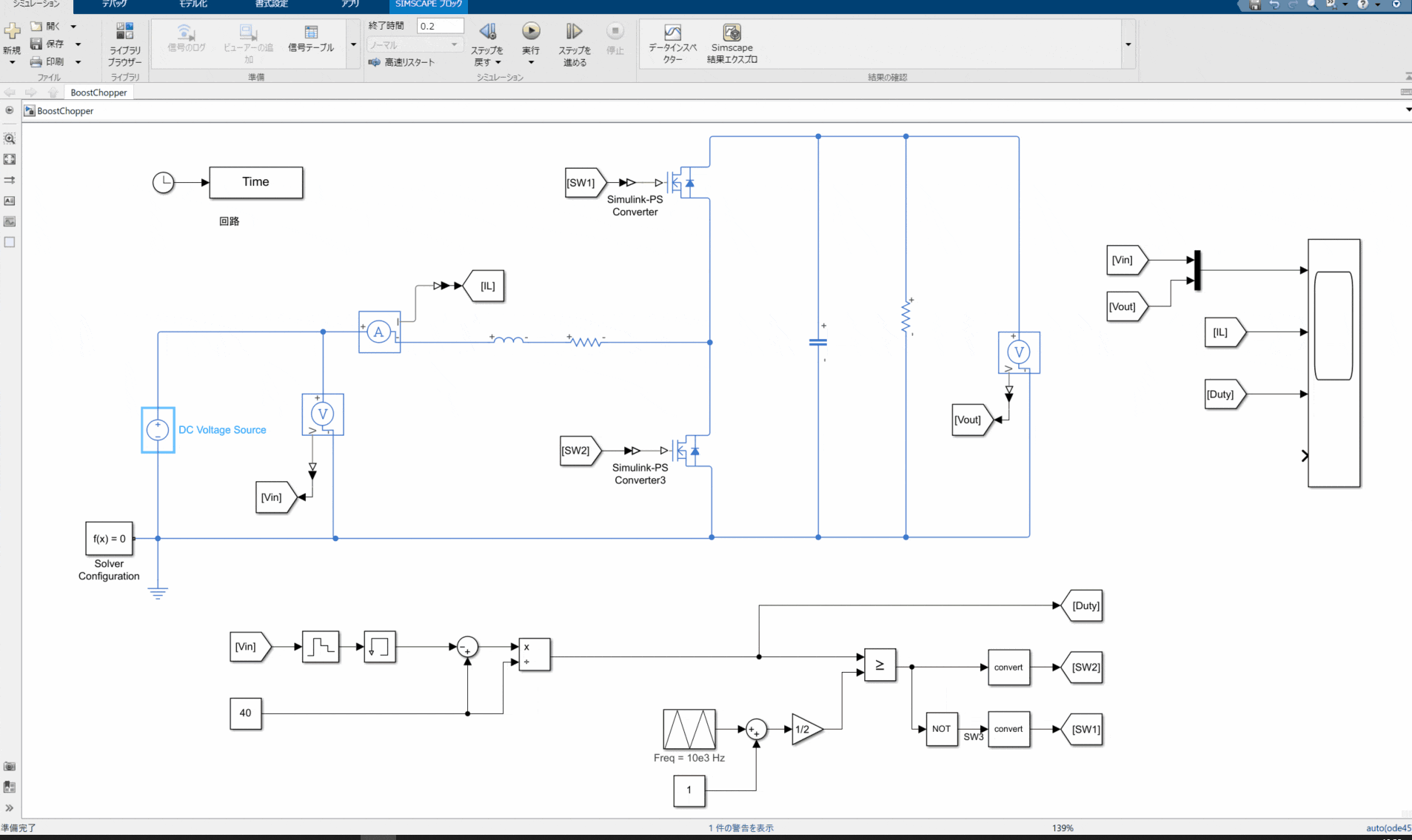This screenshot has width=1412, height=840.
Task: Click the 保存 (Save) disk icon
Action: [36, 44]
